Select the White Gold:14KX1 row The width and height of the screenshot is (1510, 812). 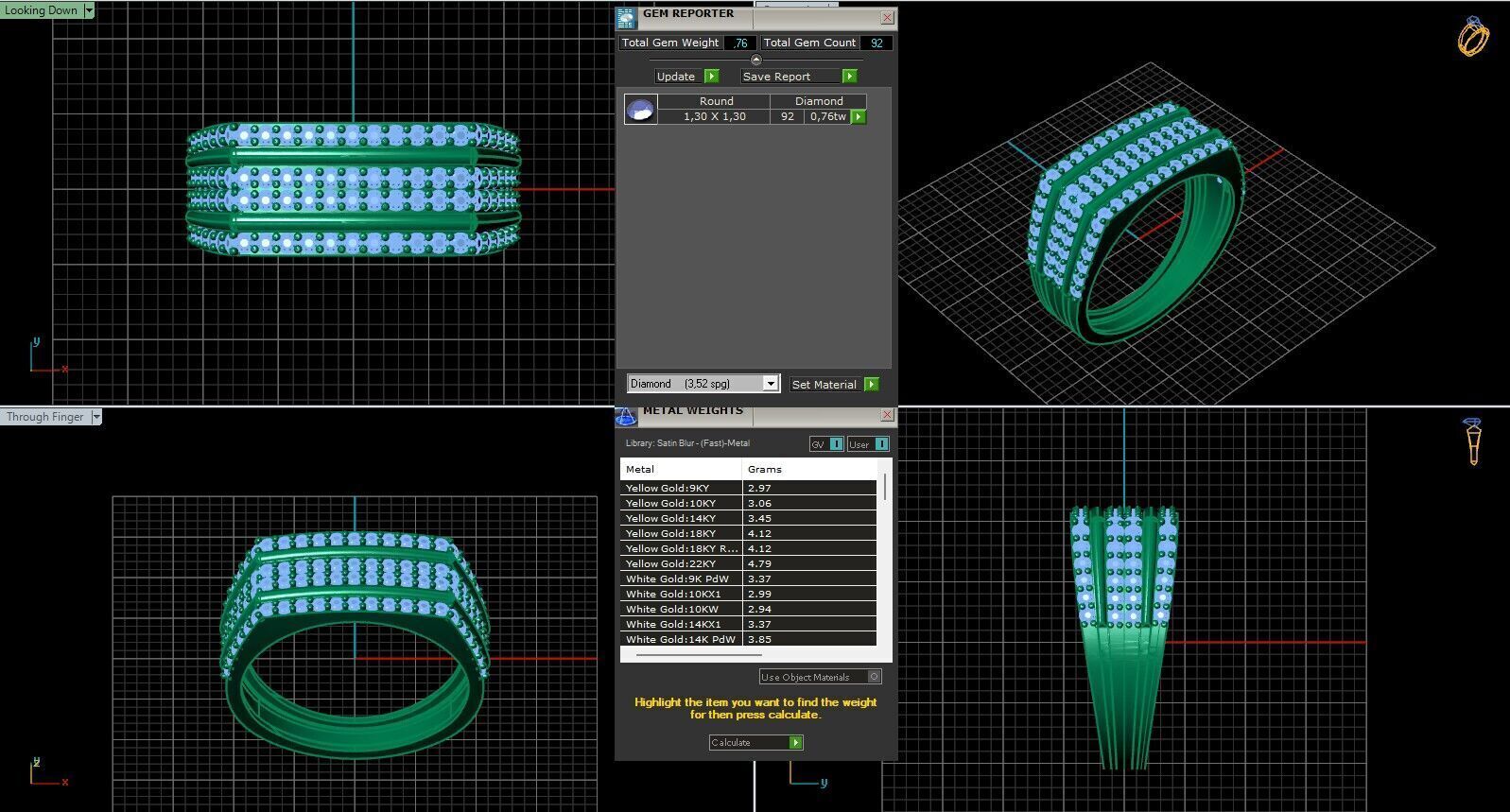coord(748,624)
